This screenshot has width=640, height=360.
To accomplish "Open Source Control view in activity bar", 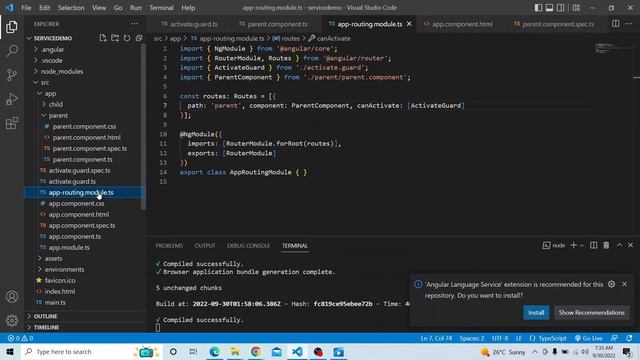I will click(12, 75).
